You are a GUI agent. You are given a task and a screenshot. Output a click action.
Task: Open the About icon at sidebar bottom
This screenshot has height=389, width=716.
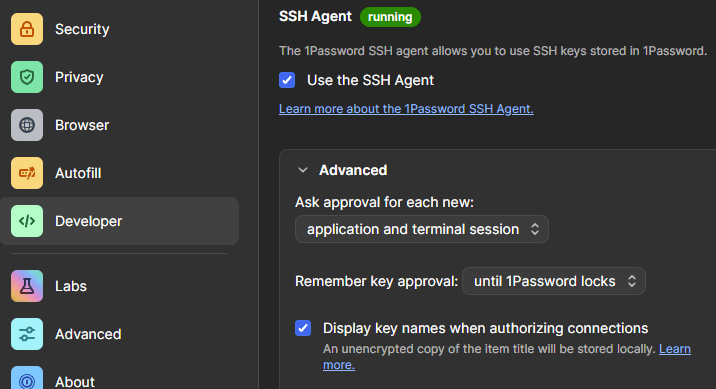coord(27,378)
